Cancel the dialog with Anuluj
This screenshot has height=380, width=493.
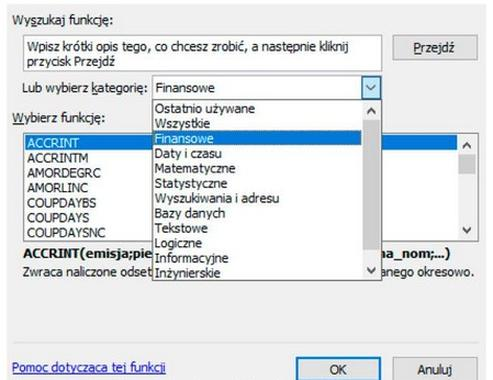click(435, 369)
